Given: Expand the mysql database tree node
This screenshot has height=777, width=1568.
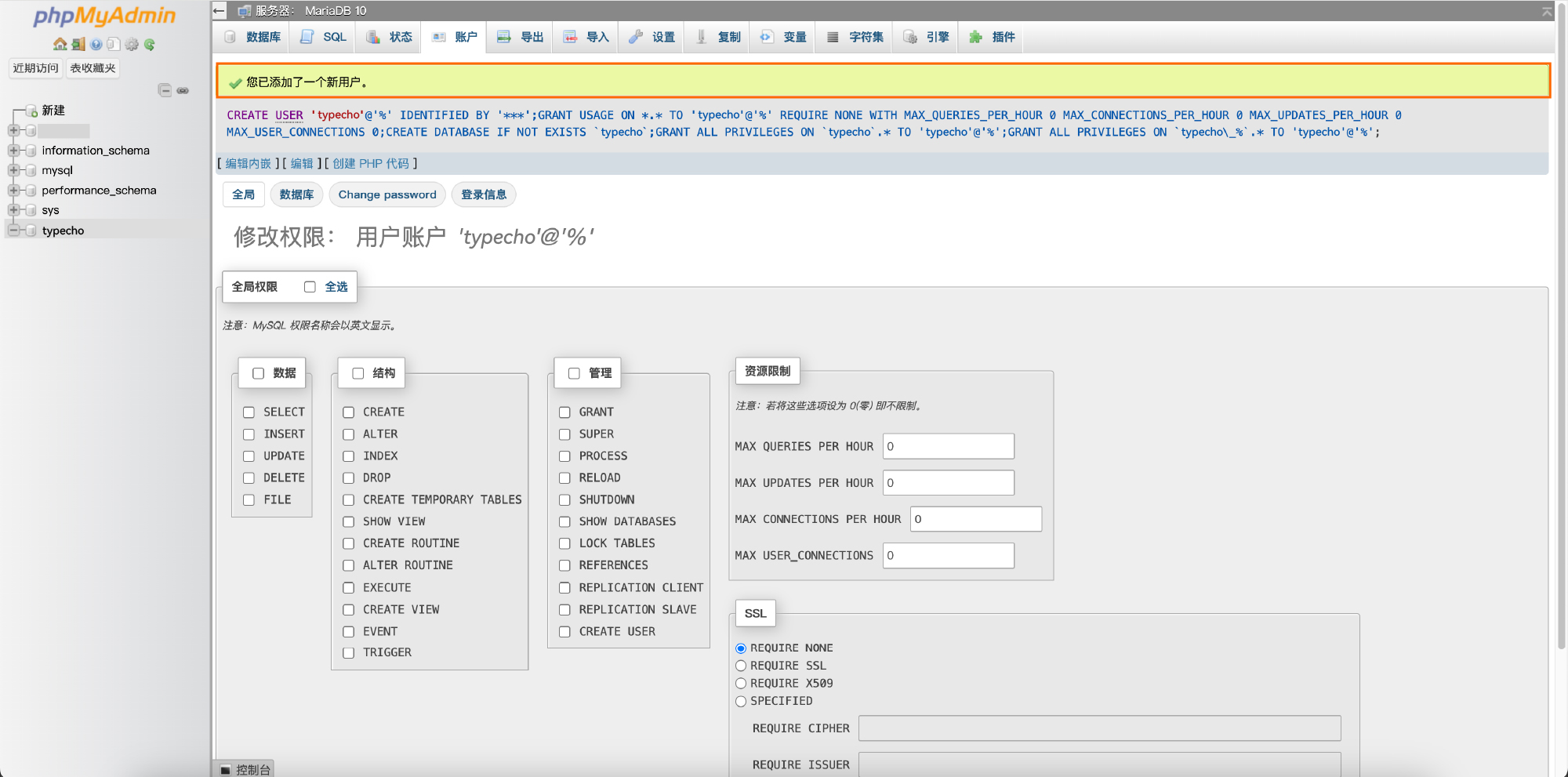Looking at the screenshot, I should tap(13, 170).
